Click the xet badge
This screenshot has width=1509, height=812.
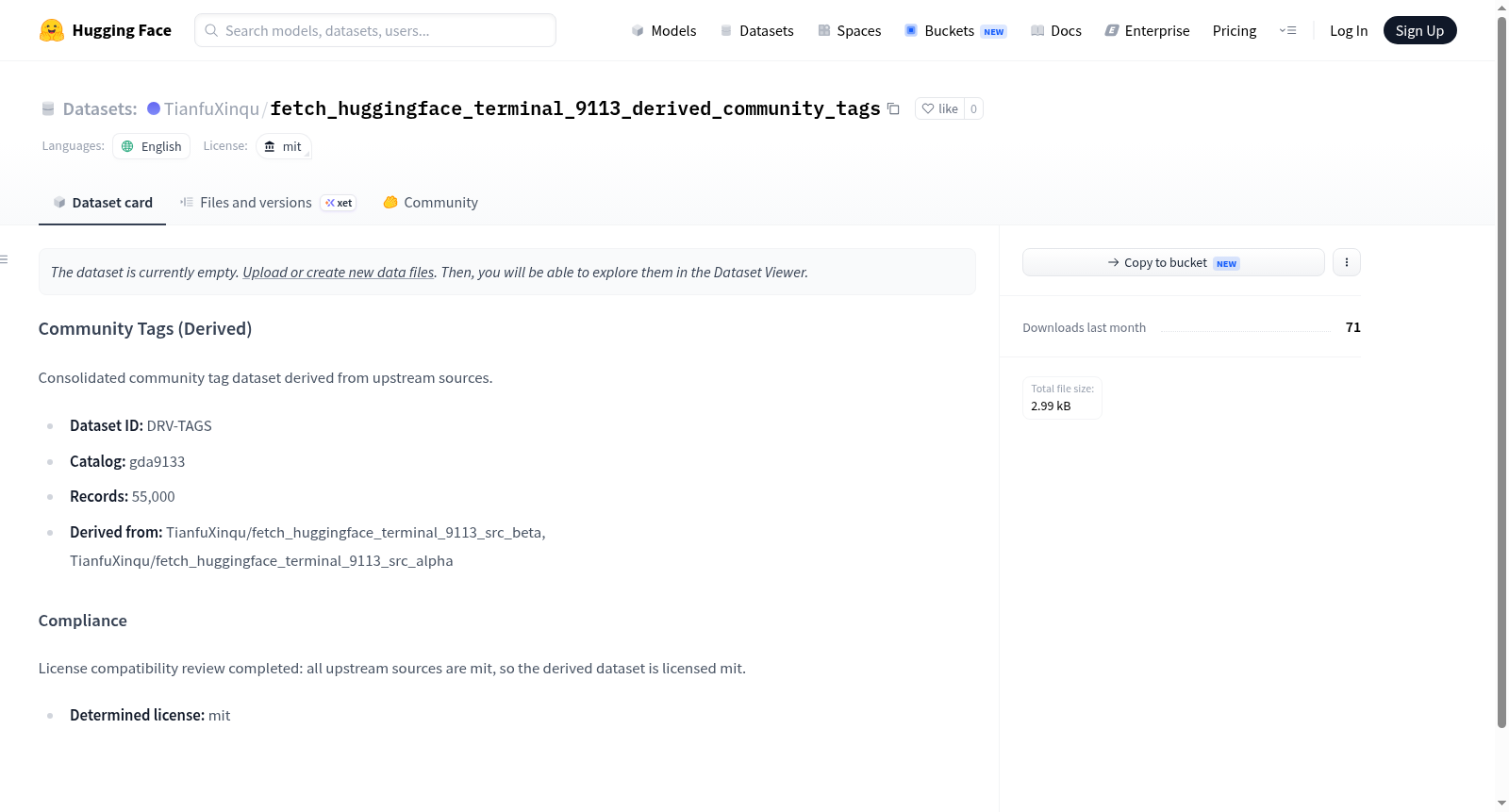click(x=339, y=203)
